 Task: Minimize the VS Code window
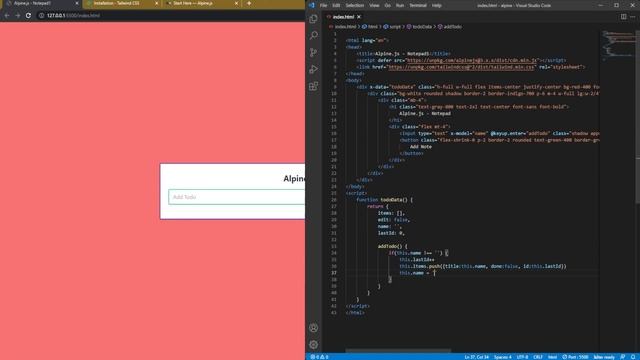click(x=600, y=5)
